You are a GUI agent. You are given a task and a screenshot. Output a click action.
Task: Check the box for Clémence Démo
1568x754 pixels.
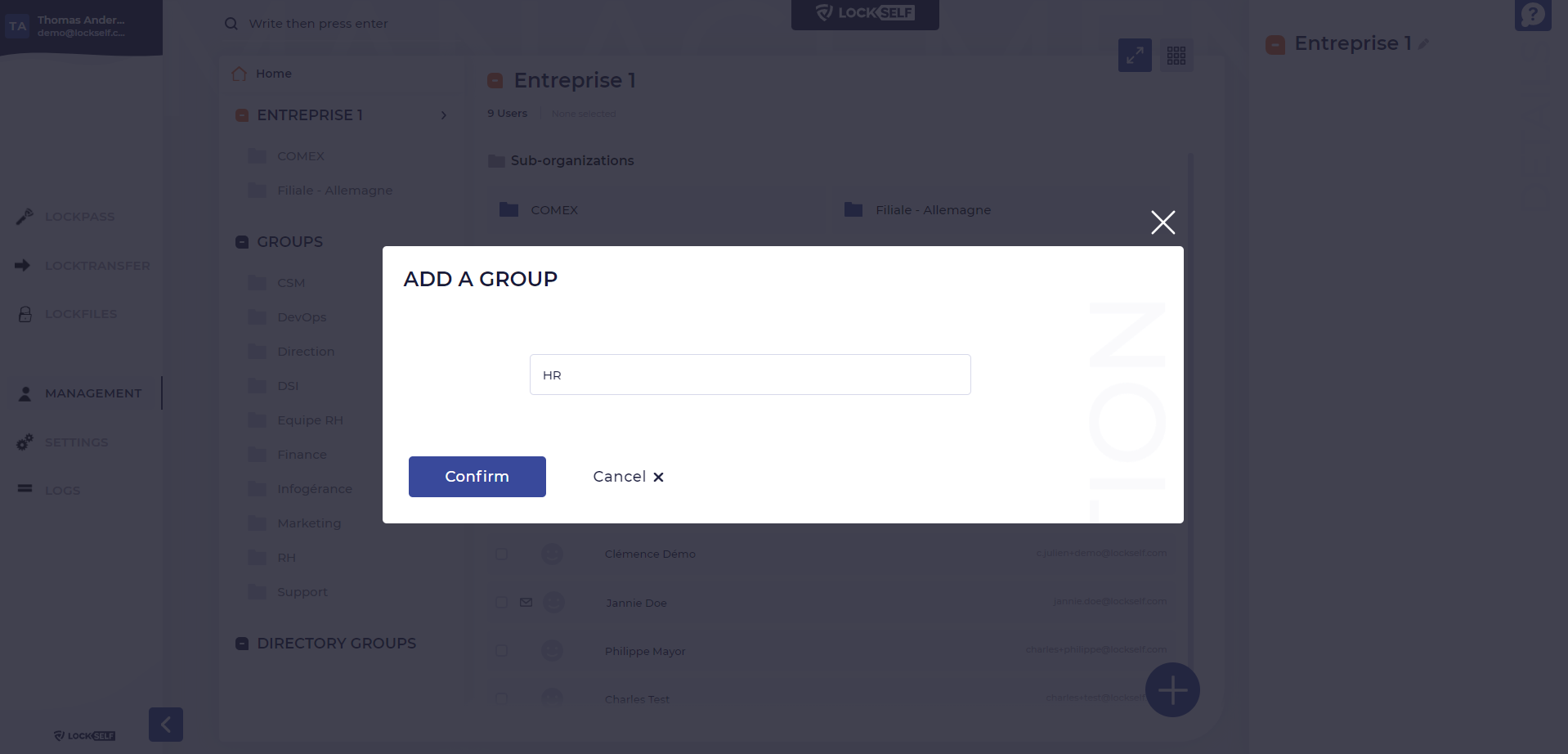point(502,554)
